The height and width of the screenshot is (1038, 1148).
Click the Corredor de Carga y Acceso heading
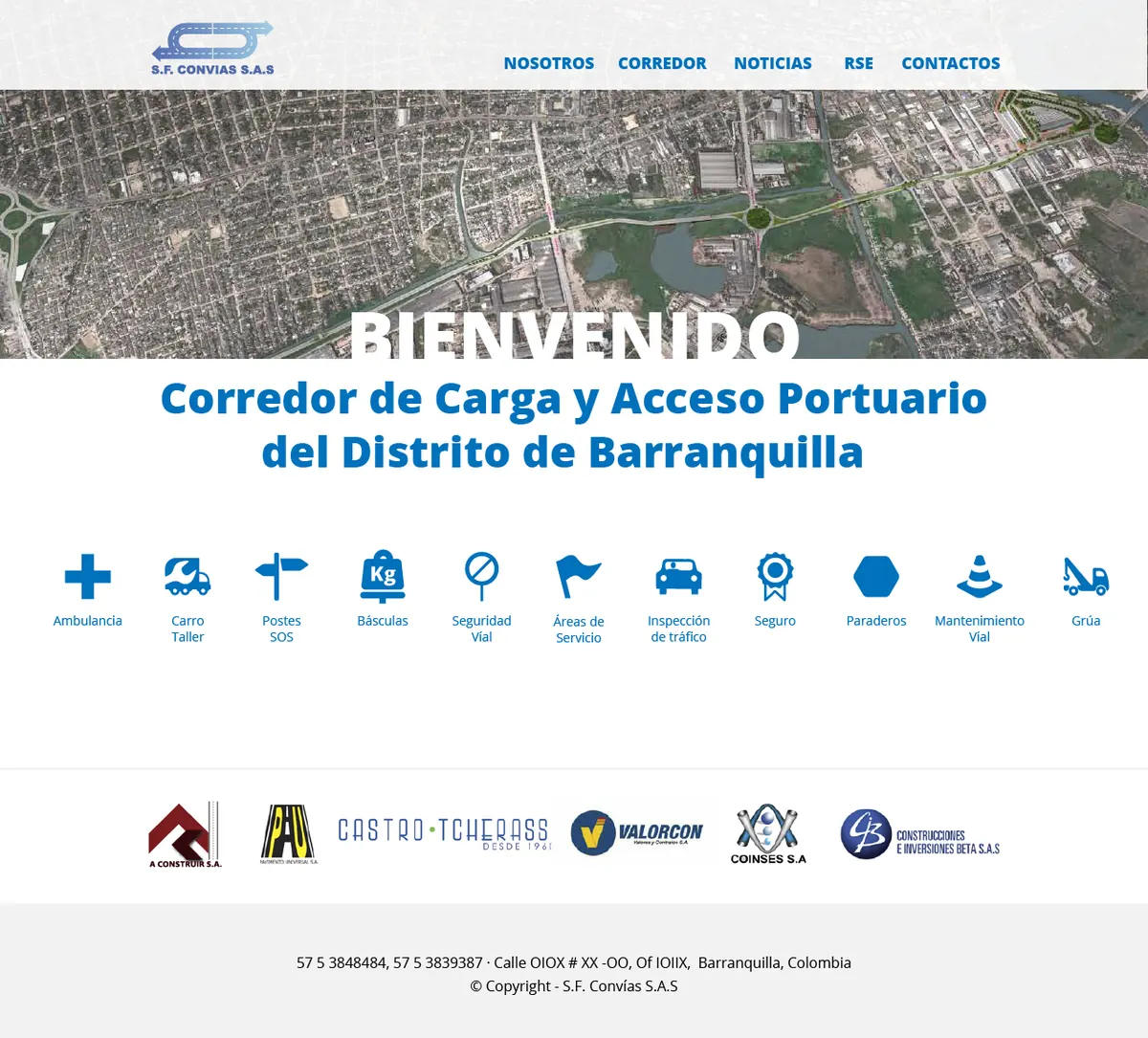(x=574, y=425)
